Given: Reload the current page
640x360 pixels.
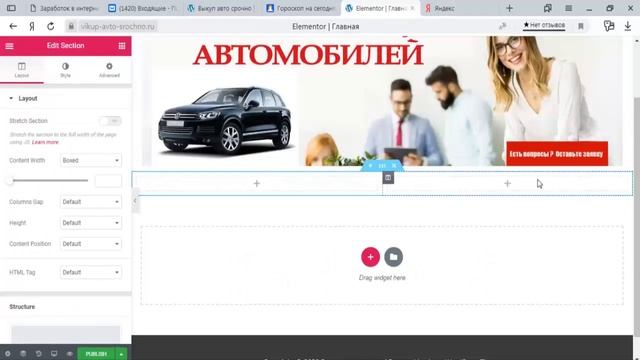Looking at the screenshot, I should coord(51,26).
